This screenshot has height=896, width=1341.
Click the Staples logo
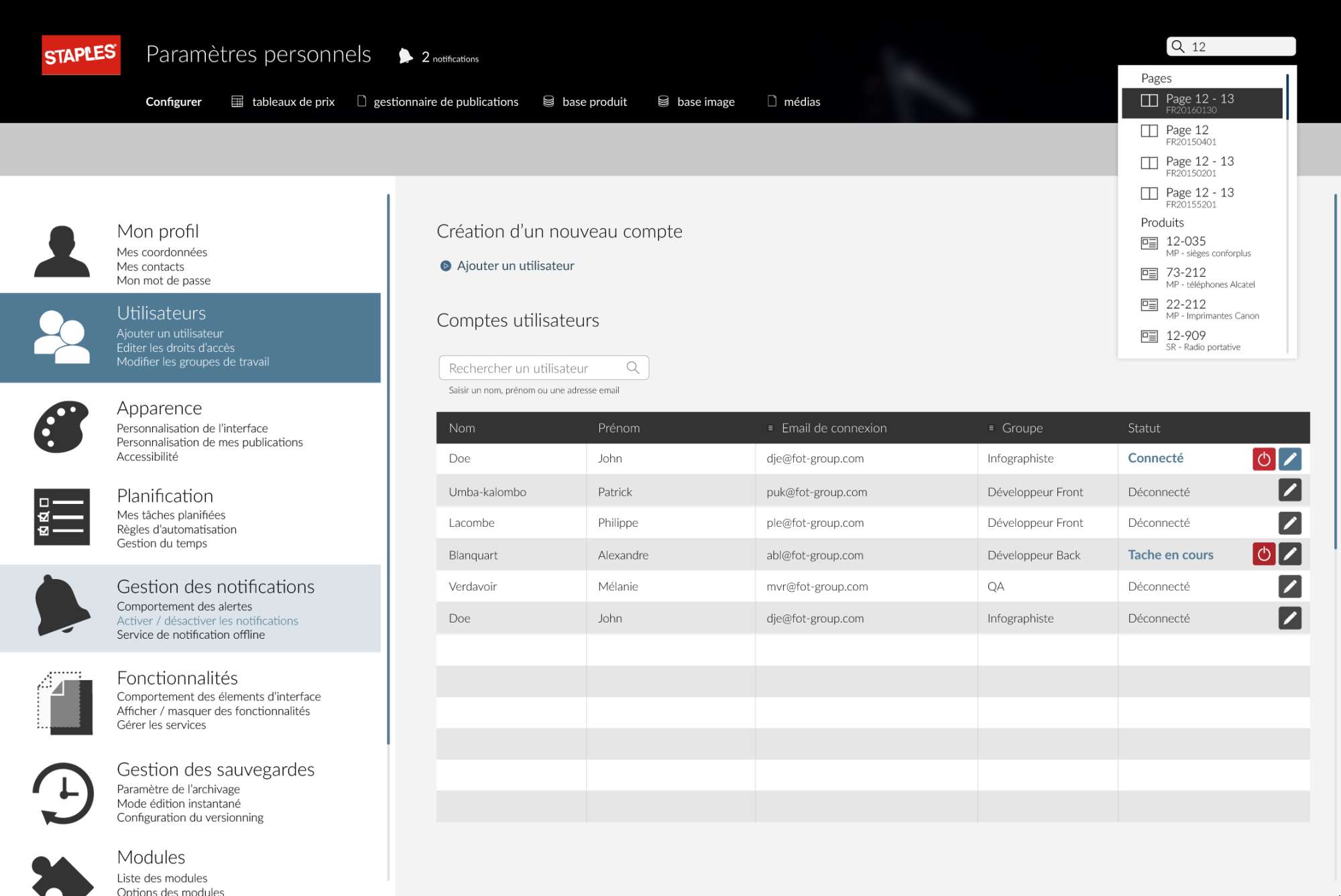pos(81,54)
